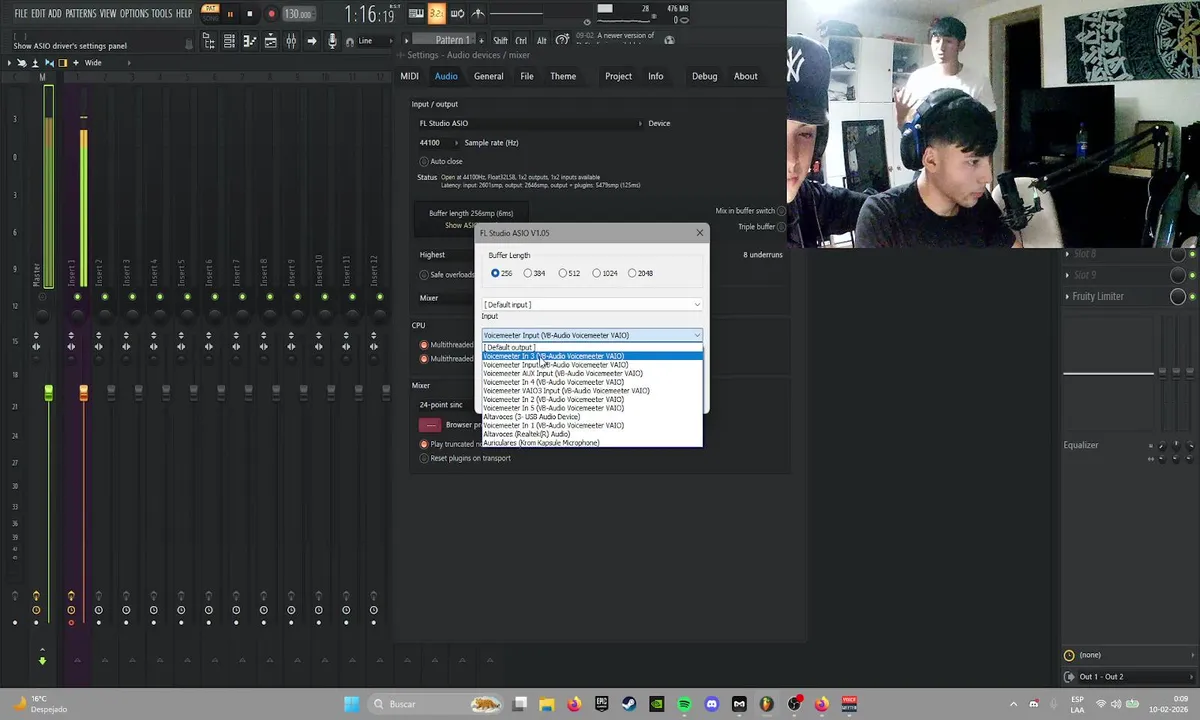Open the OPTIONS menu

tap(134, 14)
